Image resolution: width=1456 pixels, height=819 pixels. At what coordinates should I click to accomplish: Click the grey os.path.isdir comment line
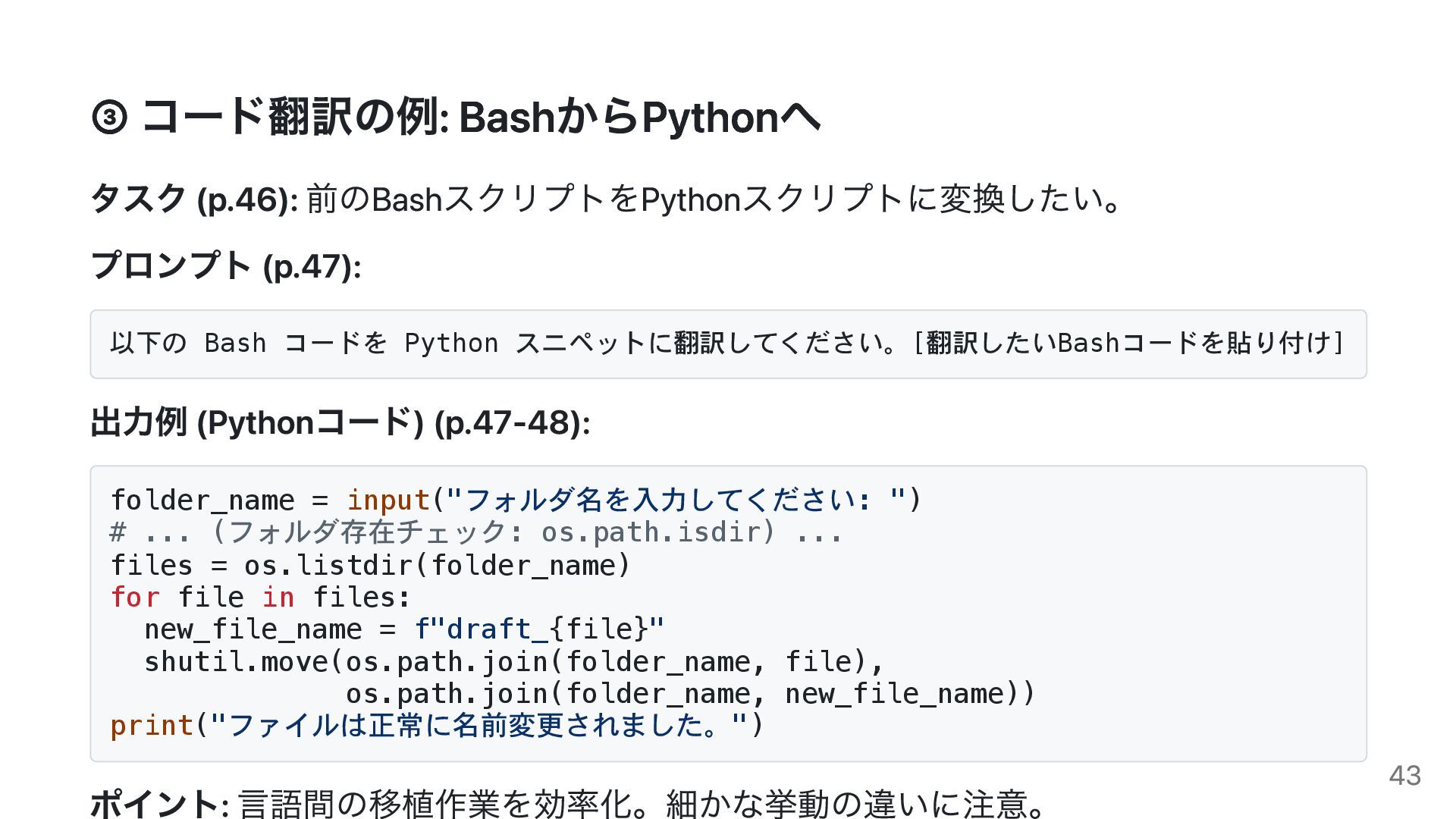[476, 532]
